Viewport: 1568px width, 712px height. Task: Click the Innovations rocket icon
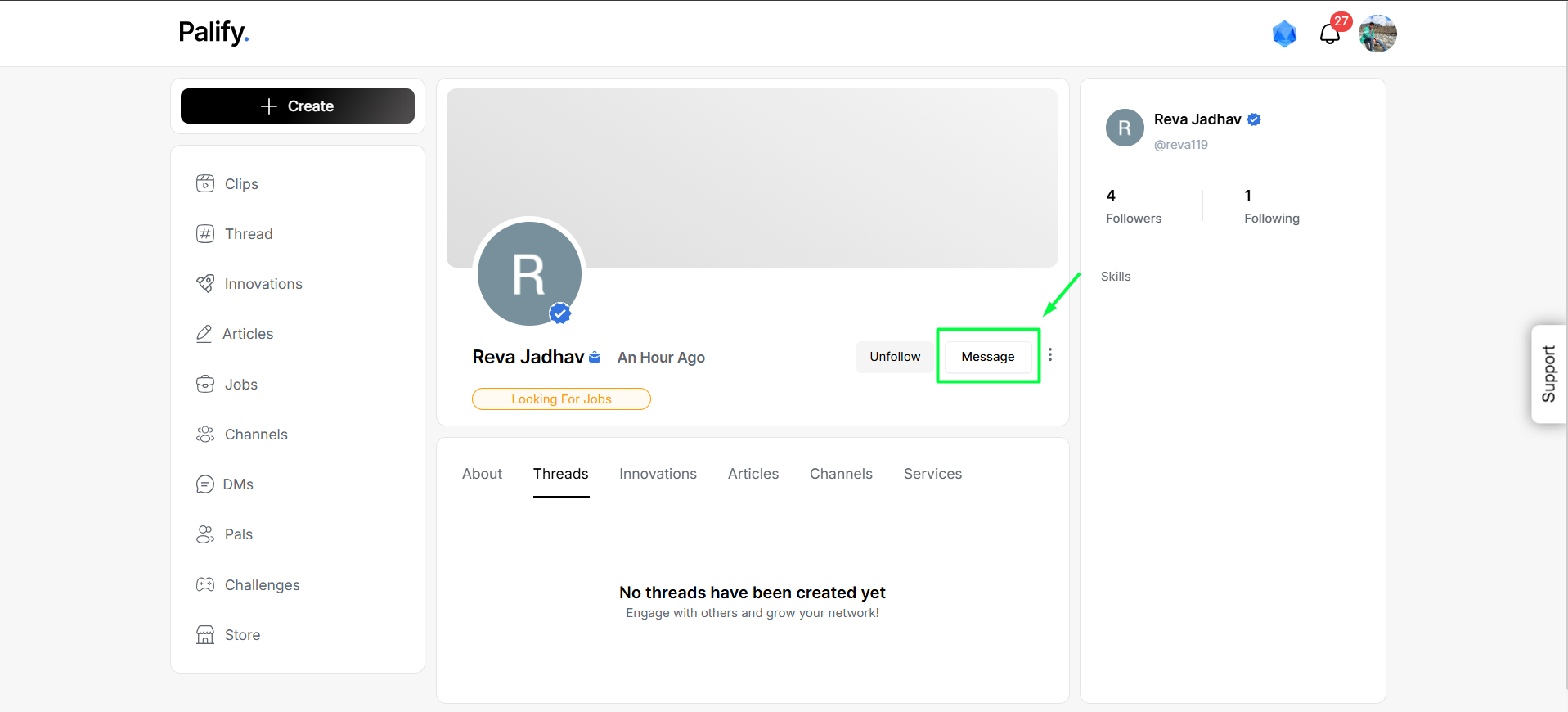click(x=205, y=283)
